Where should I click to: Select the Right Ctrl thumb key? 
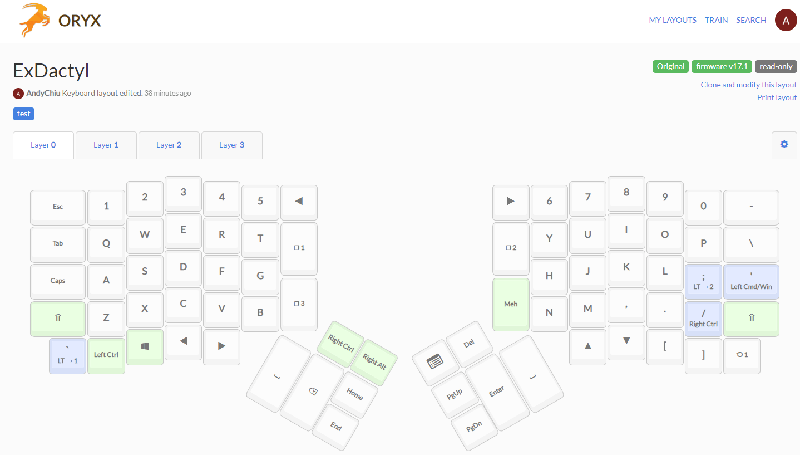tap(341, 344)
